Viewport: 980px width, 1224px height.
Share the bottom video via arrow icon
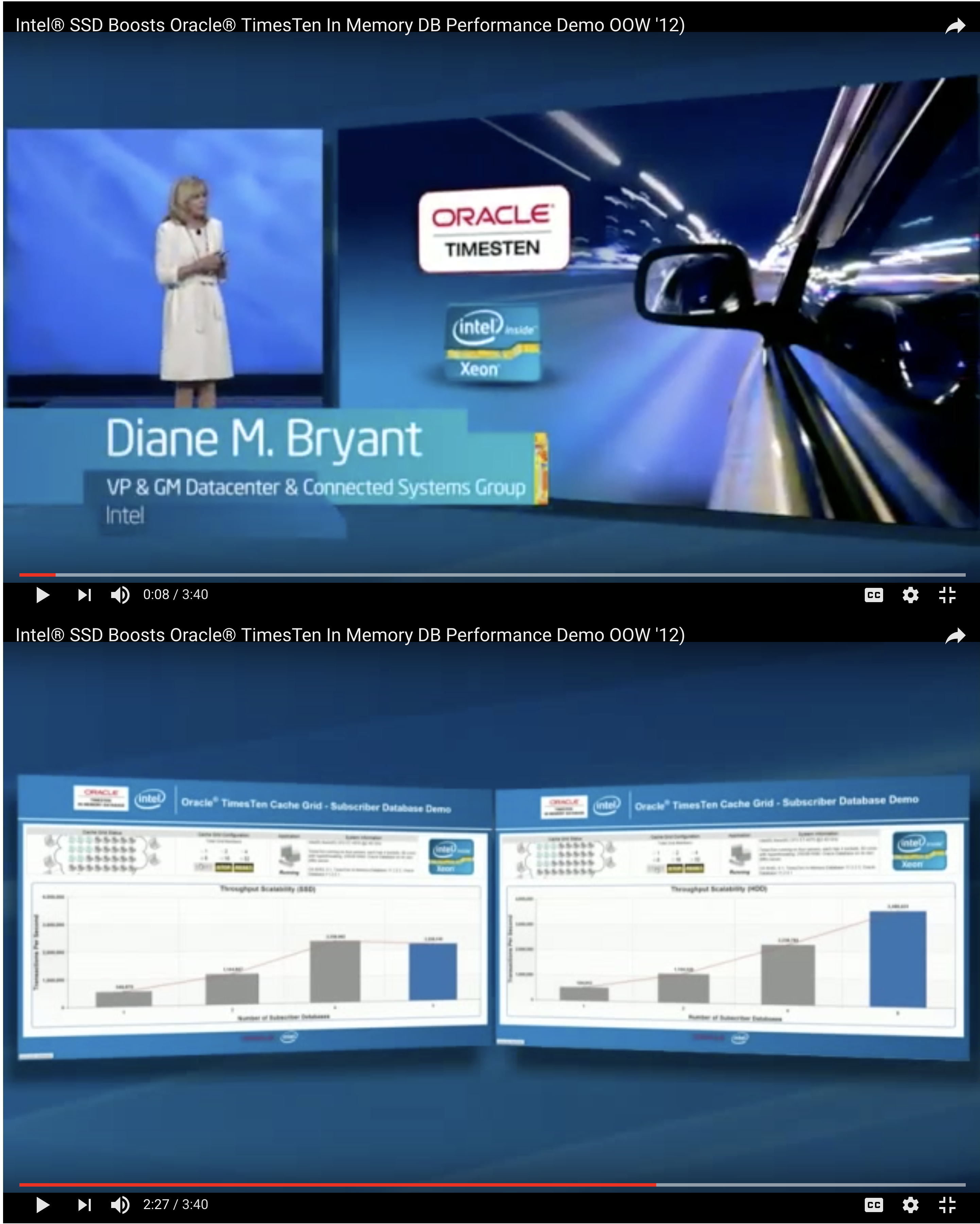pos(956,636)
